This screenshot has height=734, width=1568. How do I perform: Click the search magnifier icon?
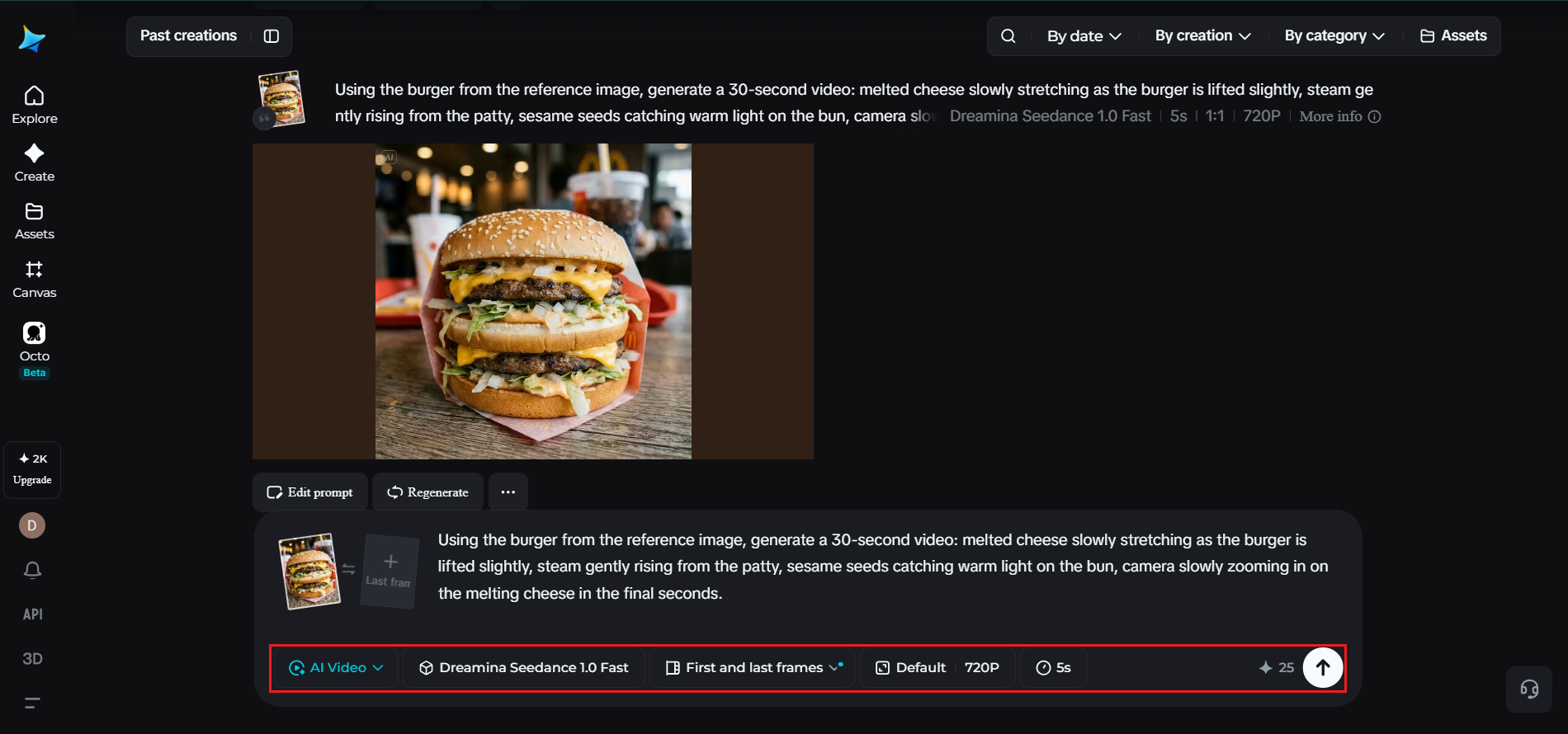click(1008, 36)
